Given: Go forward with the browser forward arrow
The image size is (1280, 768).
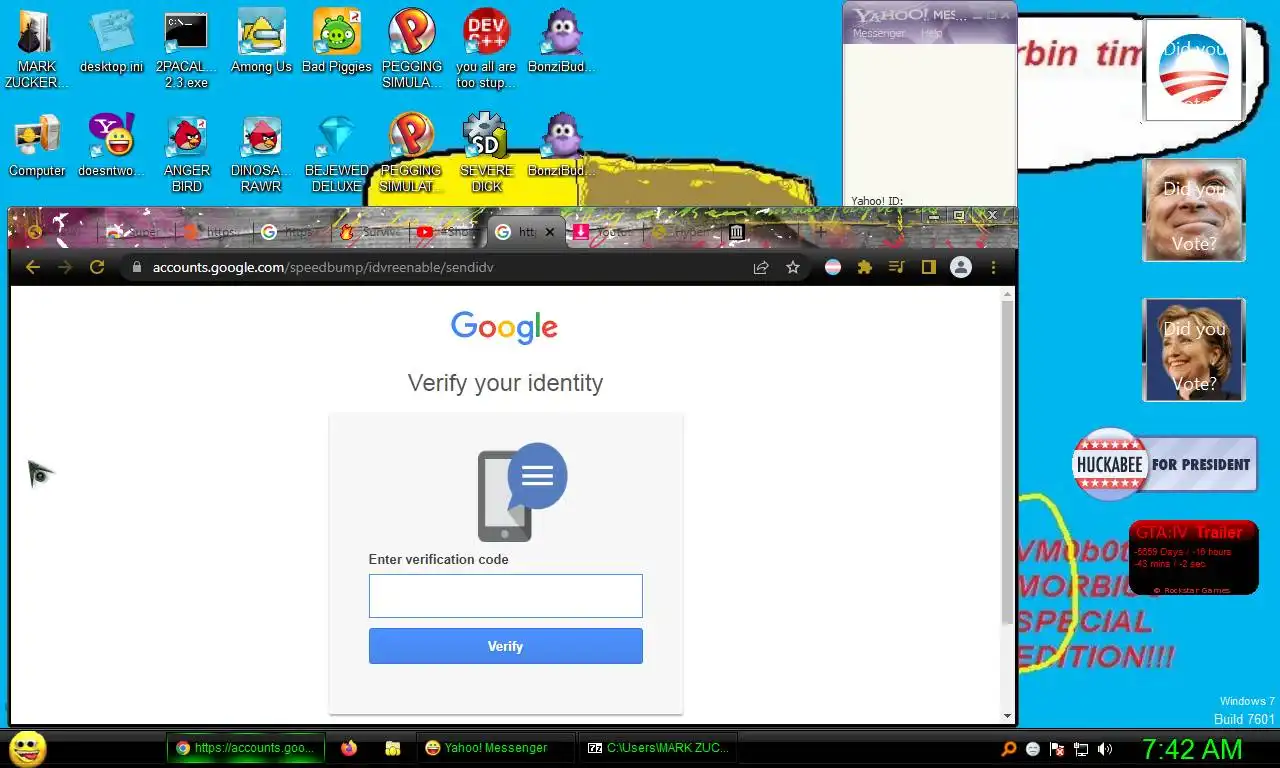Looking at the screenshot, I should [x=65, y=267].
